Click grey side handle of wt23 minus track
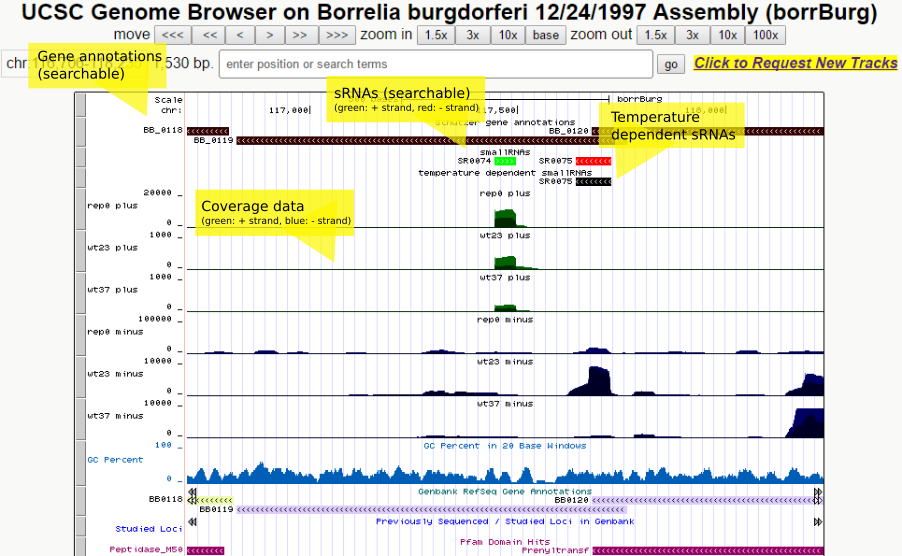Screen dimensions: 902x556 click(x=81, y=377)
